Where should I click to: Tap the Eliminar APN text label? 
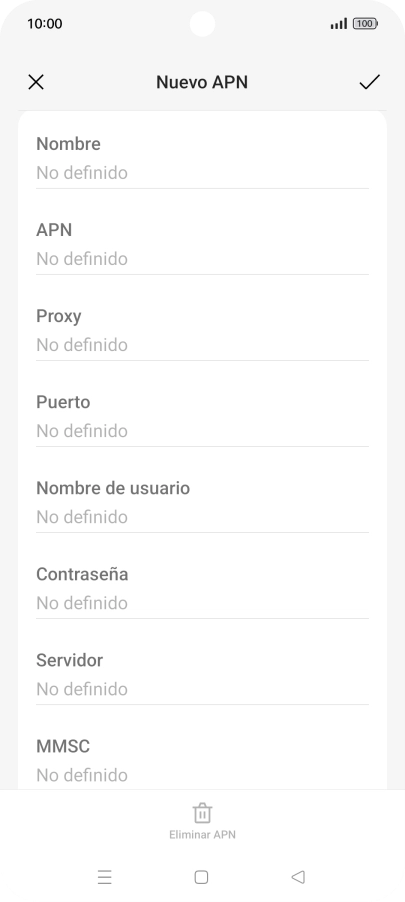coord(202,835)
